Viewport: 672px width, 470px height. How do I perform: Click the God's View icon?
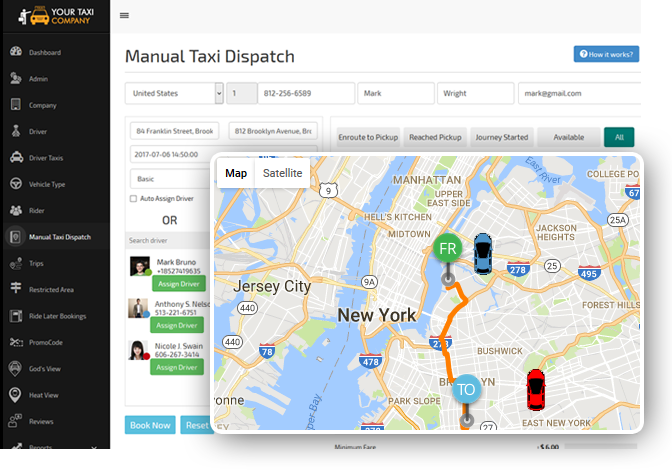(15, 368)
